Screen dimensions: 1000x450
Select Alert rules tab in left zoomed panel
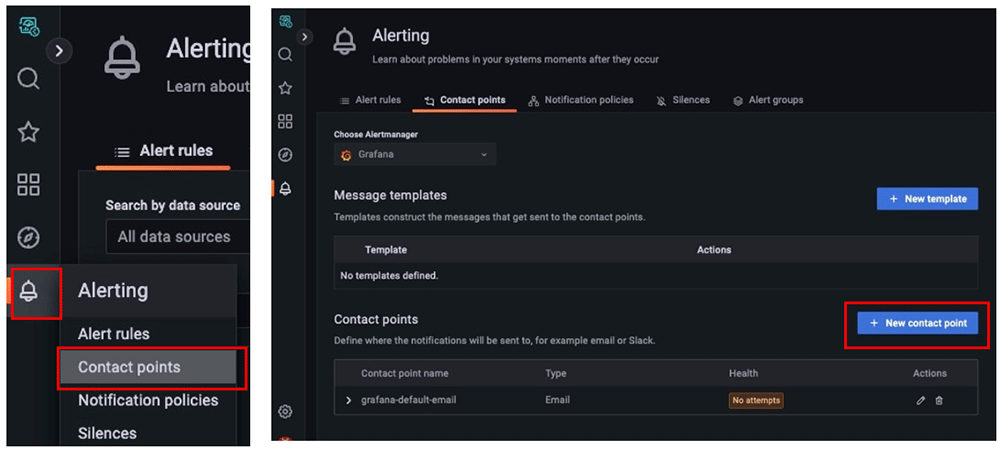[x=163, y=151]
